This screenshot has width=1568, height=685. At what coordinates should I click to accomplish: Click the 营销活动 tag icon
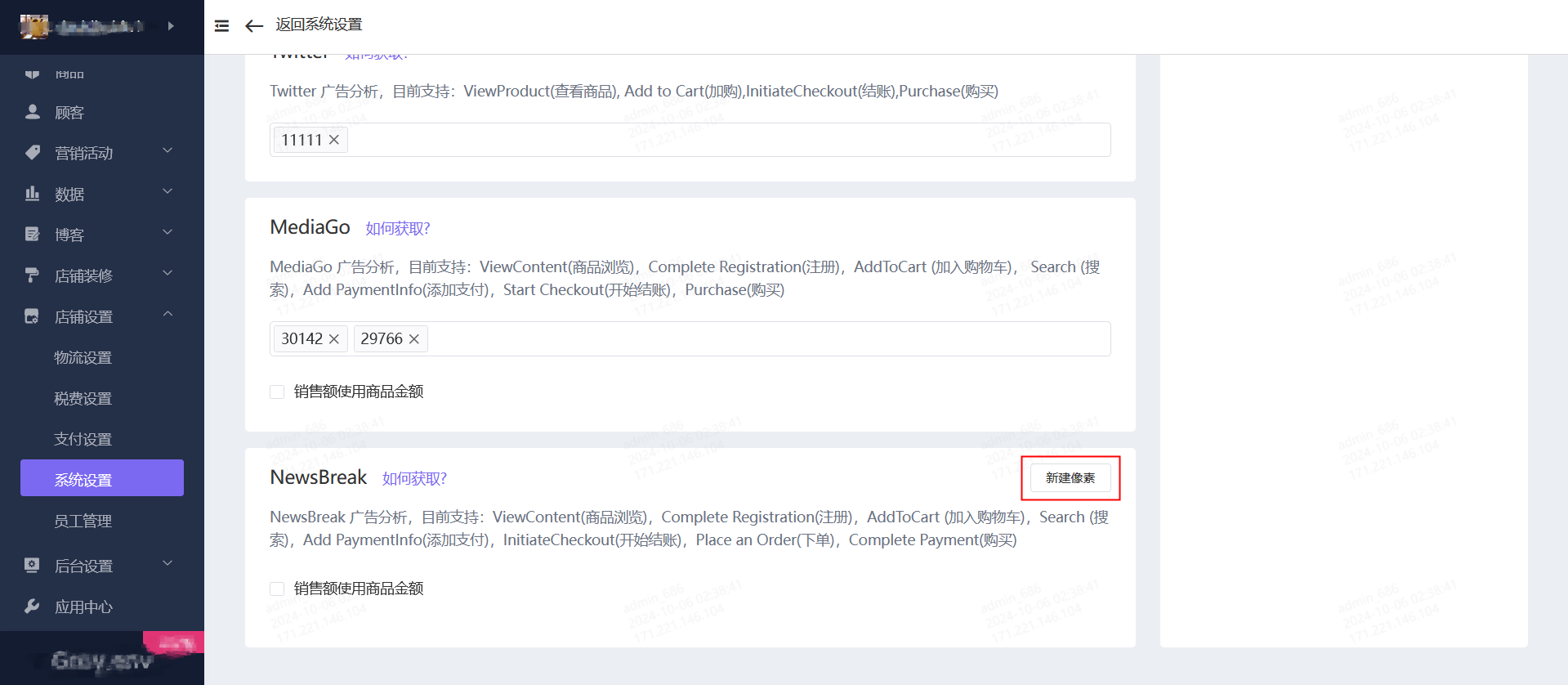33,153
